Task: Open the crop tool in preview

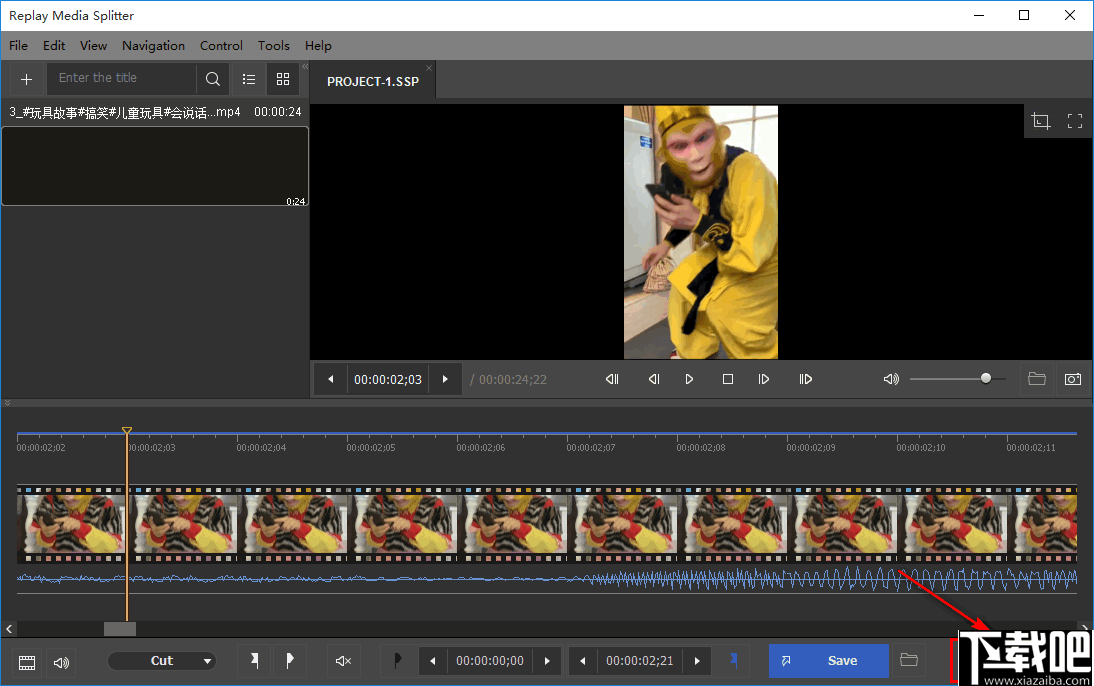Action: coord(1041,121)
